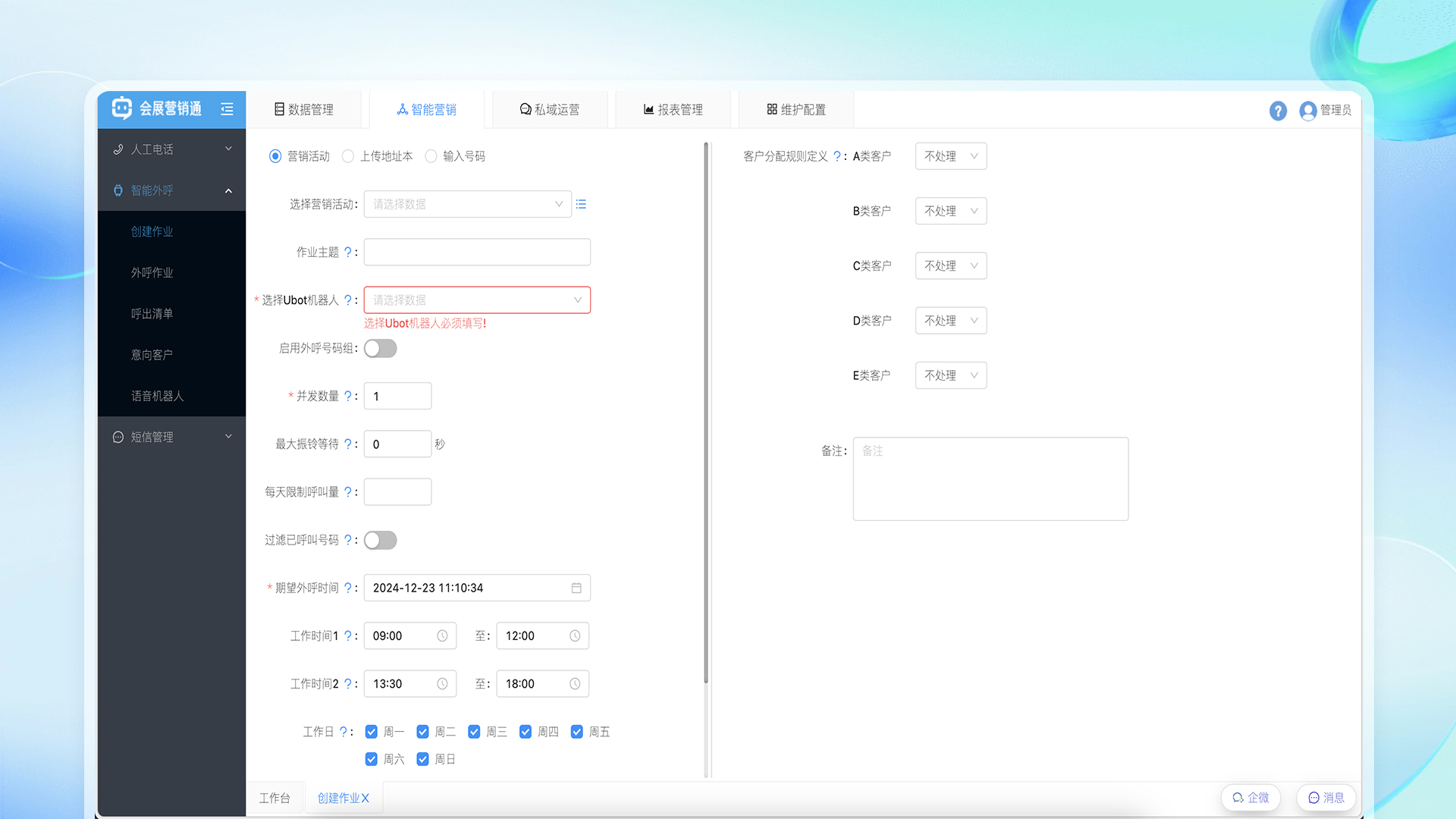Click the help icon next to 作业主题
Viewport: 1456px width, 819px height.
tap(348, 252)
